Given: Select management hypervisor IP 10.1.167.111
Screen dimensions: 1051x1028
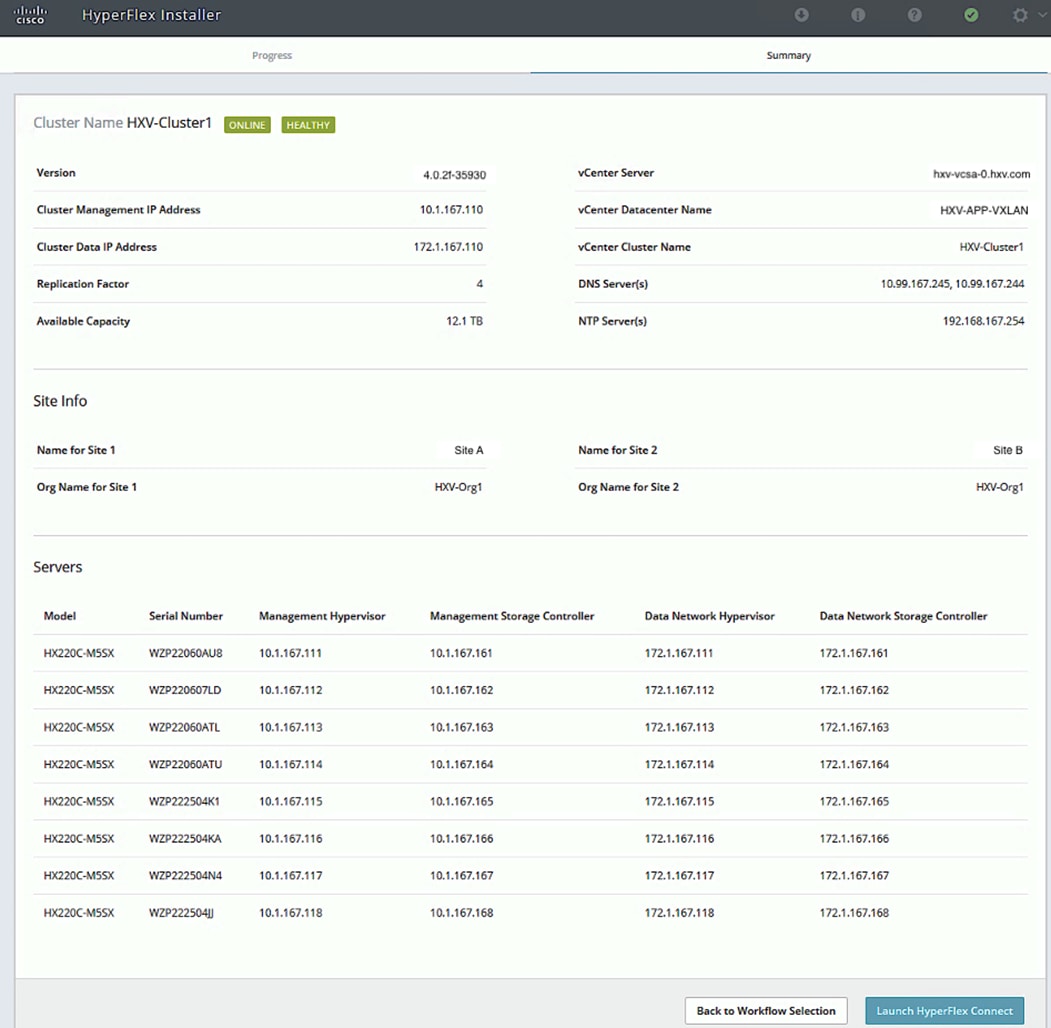Looking at the screenshot, I should click(290, 653).
